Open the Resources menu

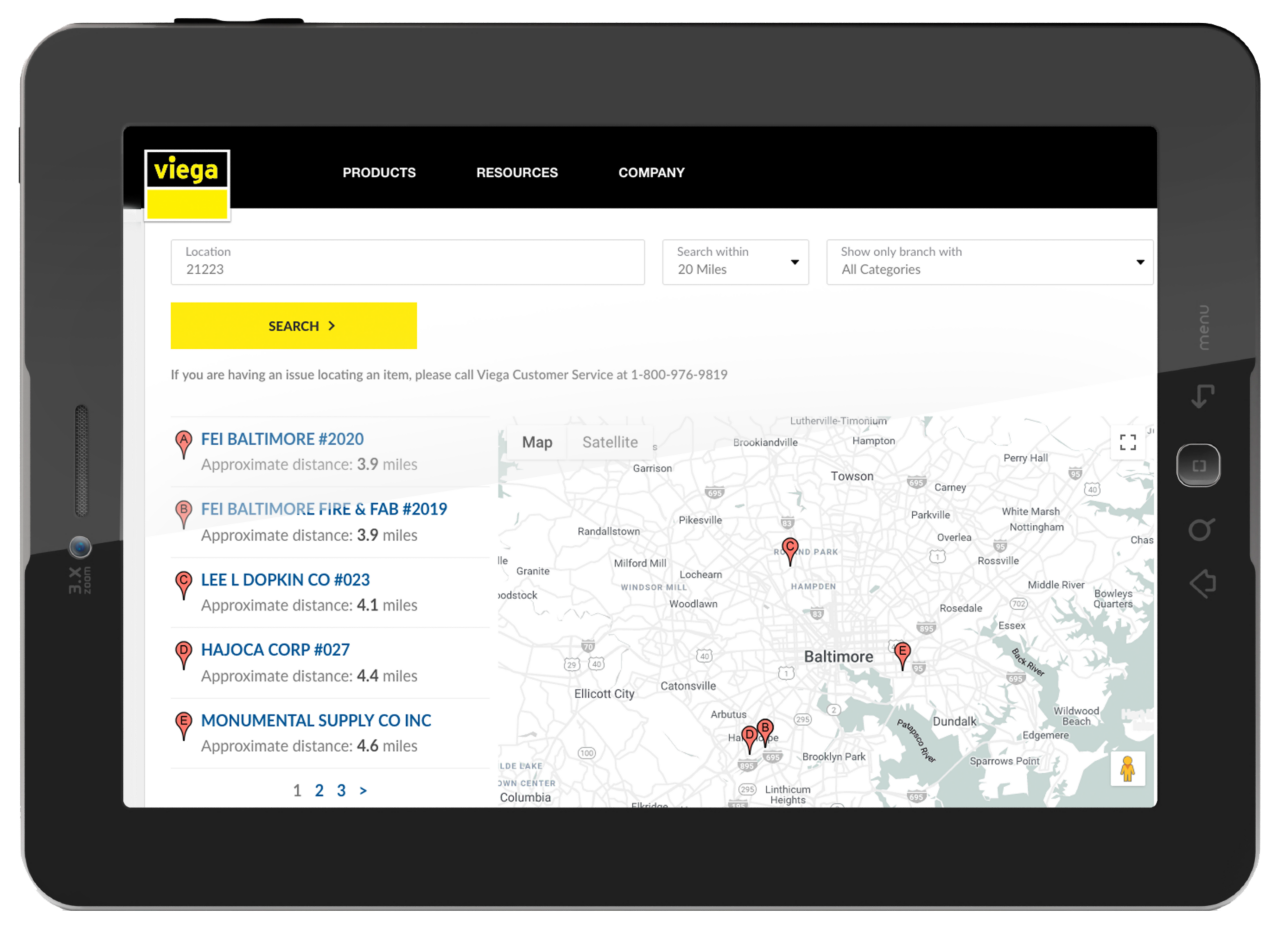(x=517, y=172)
